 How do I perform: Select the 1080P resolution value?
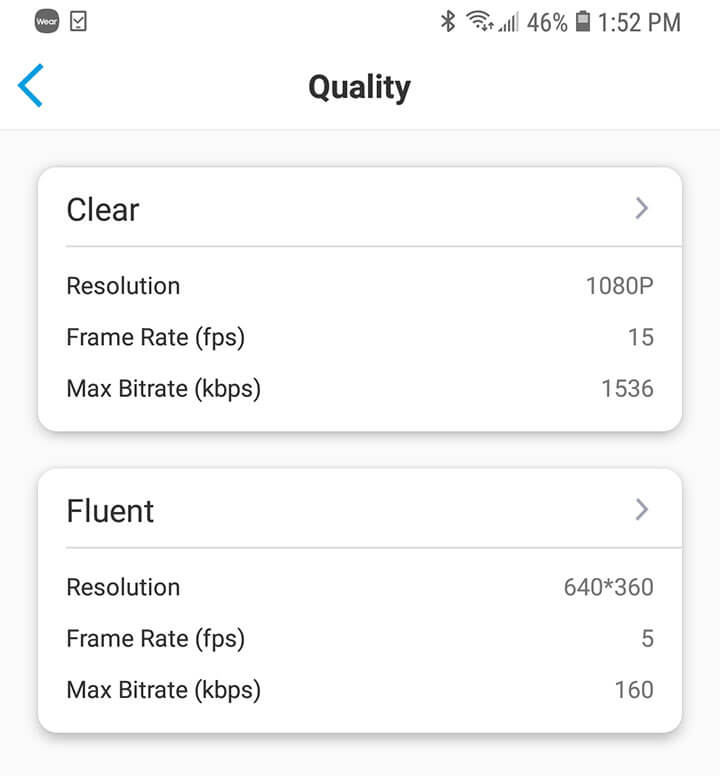pos(619,286)
